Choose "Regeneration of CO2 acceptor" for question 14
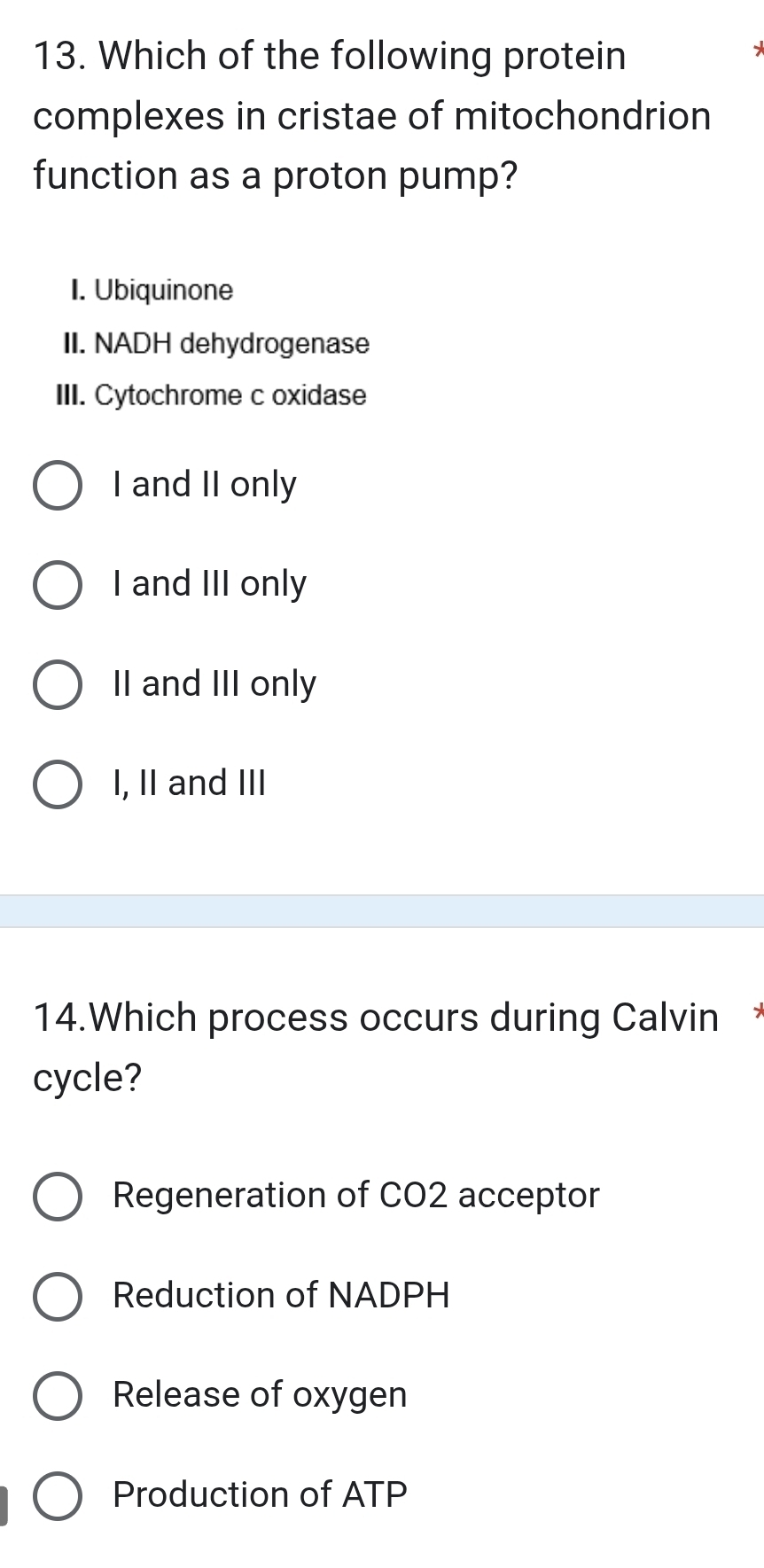The width and height of the screenshot is (764, 1568). [58, 1196]
